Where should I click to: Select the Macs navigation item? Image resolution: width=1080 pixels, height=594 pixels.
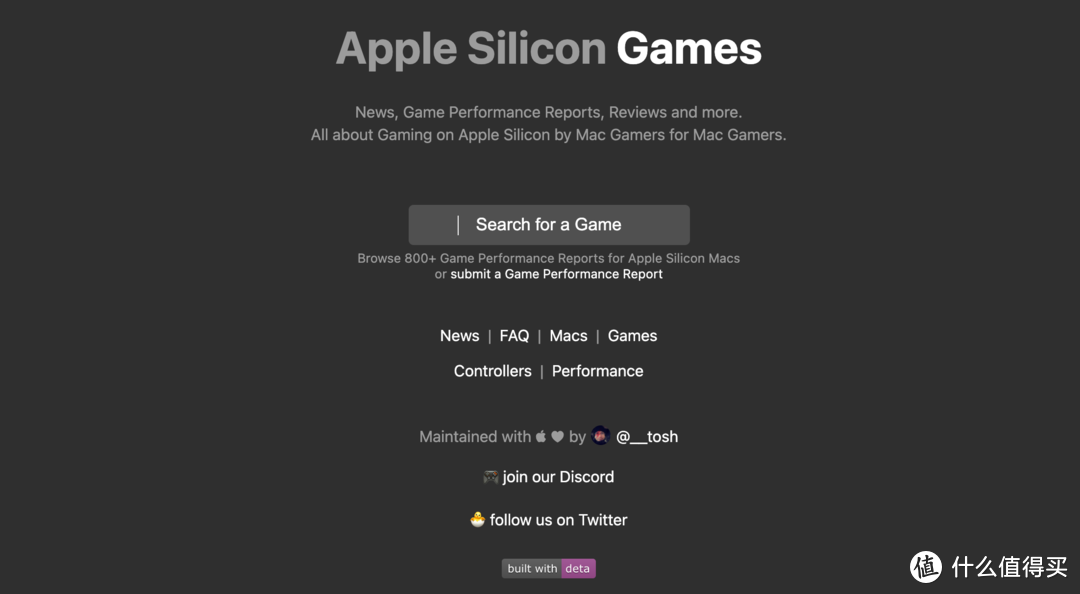point(568,335)
